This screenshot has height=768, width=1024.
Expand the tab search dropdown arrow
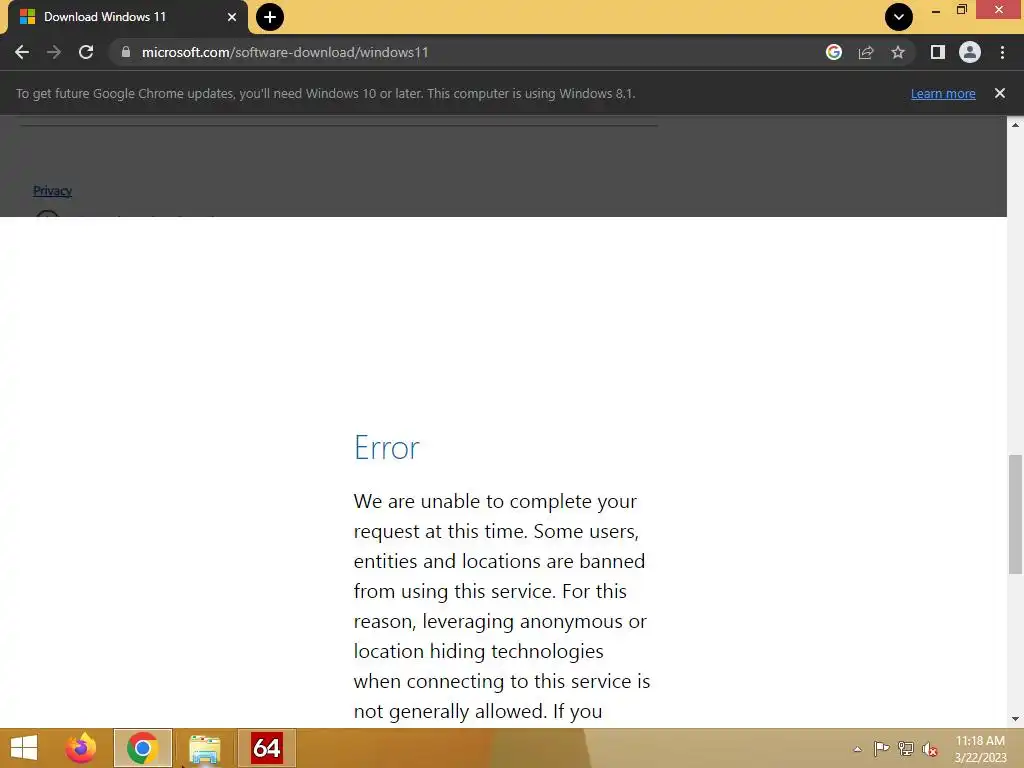[x=899, y=17]
